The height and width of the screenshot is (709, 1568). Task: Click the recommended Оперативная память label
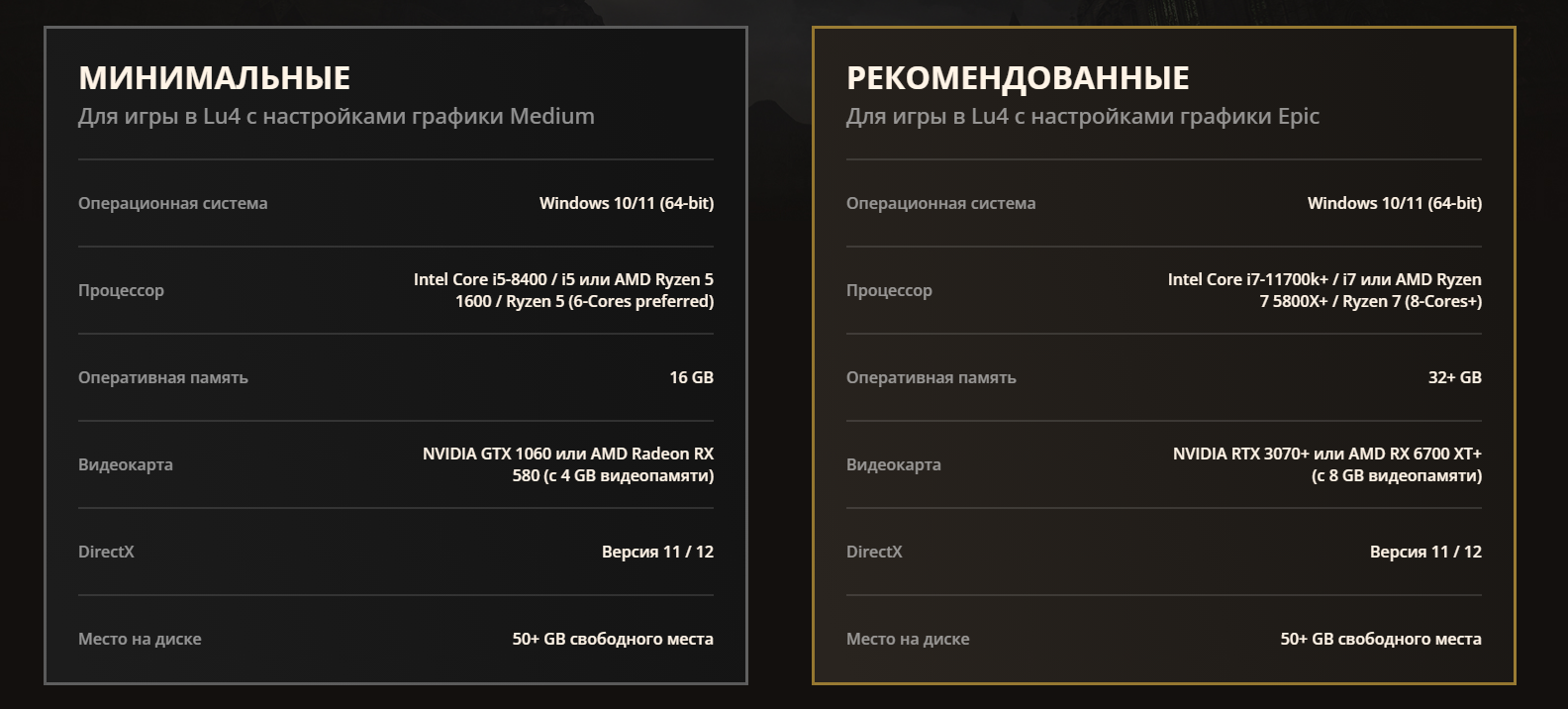click(931, 377)
